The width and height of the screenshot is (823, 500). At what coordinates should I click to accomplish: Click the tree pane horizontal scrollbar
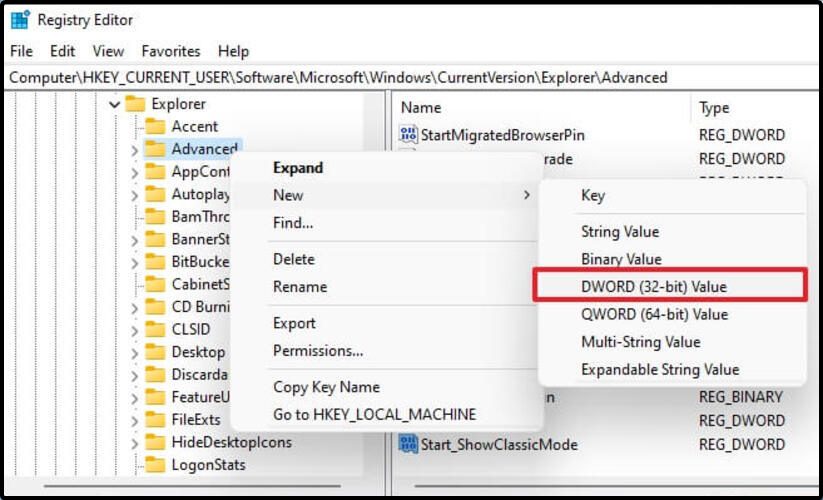point(192,486)
